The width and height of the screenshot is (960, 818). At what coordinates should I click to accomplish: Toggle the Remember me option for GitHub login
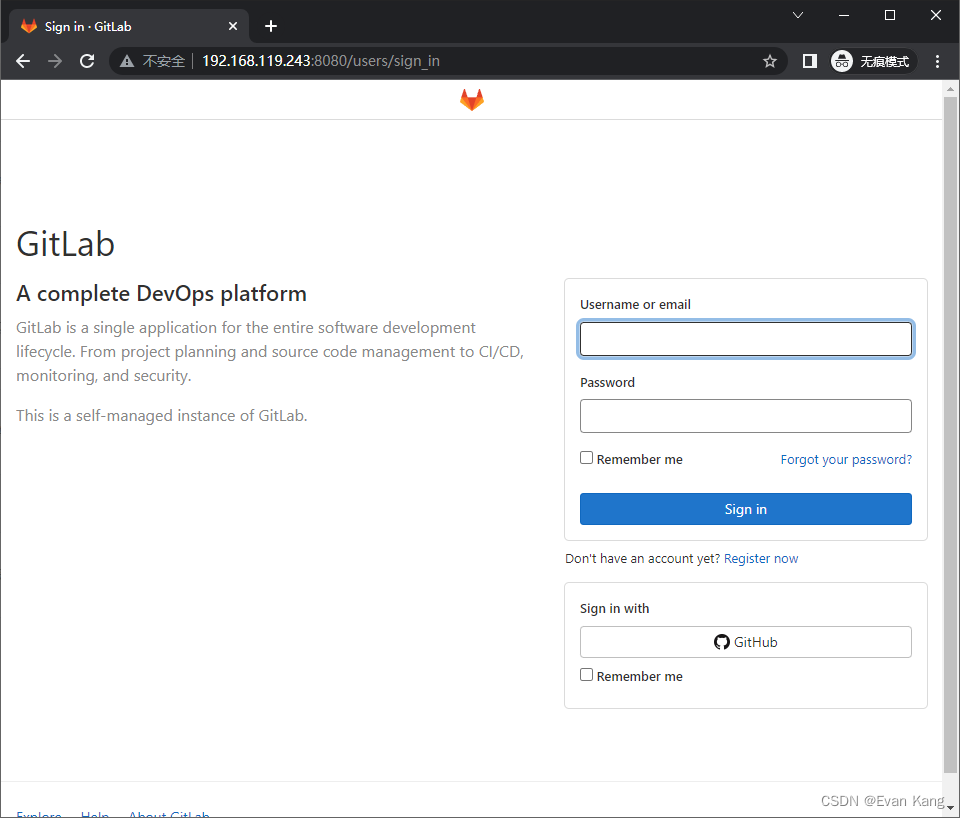[586, 674]
